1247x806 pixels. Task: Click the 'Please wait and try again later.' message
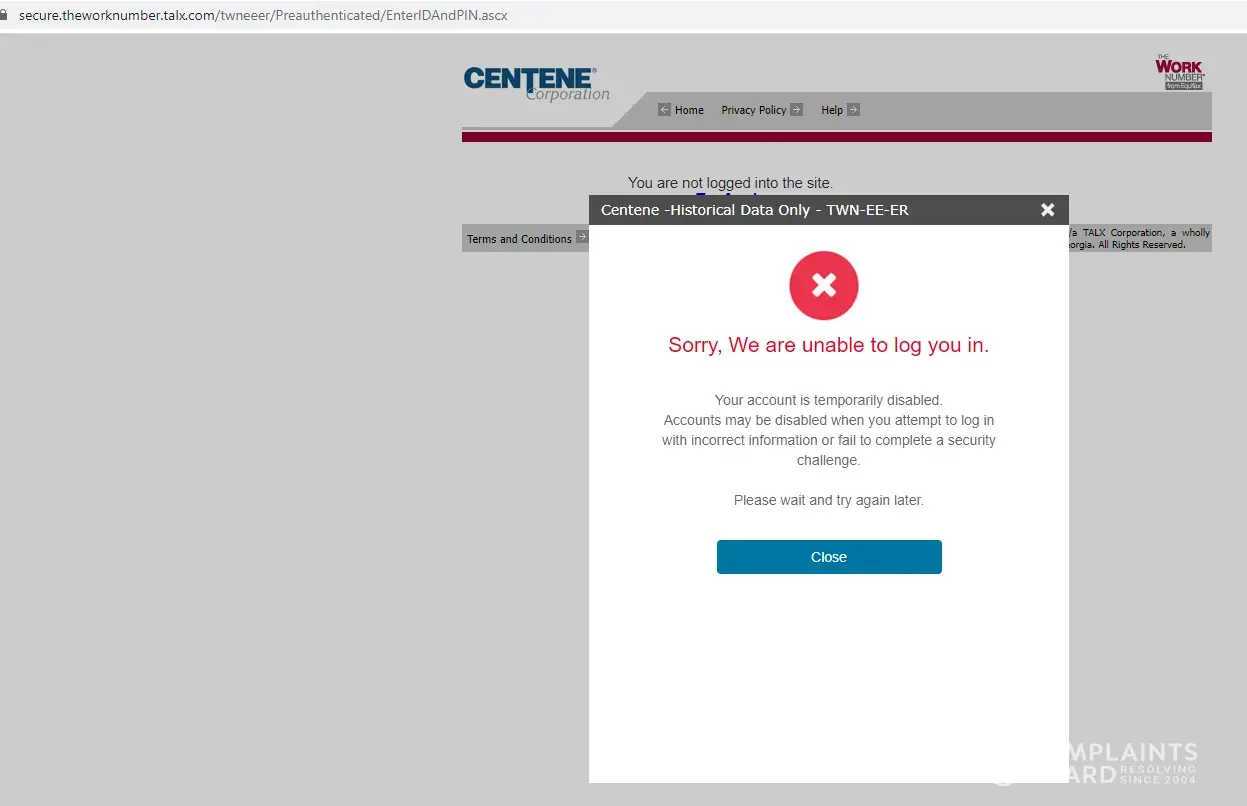(829, 500)
